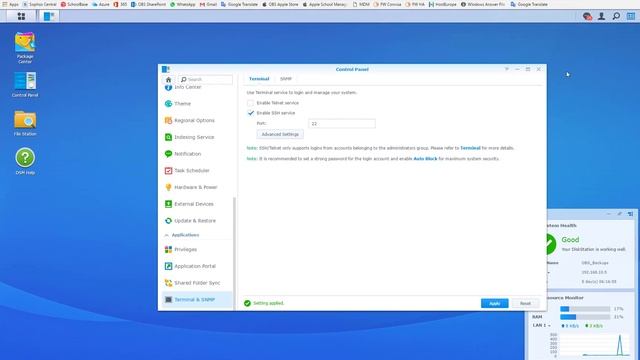Image resolution: width=640 pixels, height=360 pixels.
Task: Click the Control Panel help question-mark icon
Action: [x=507, y=69]
